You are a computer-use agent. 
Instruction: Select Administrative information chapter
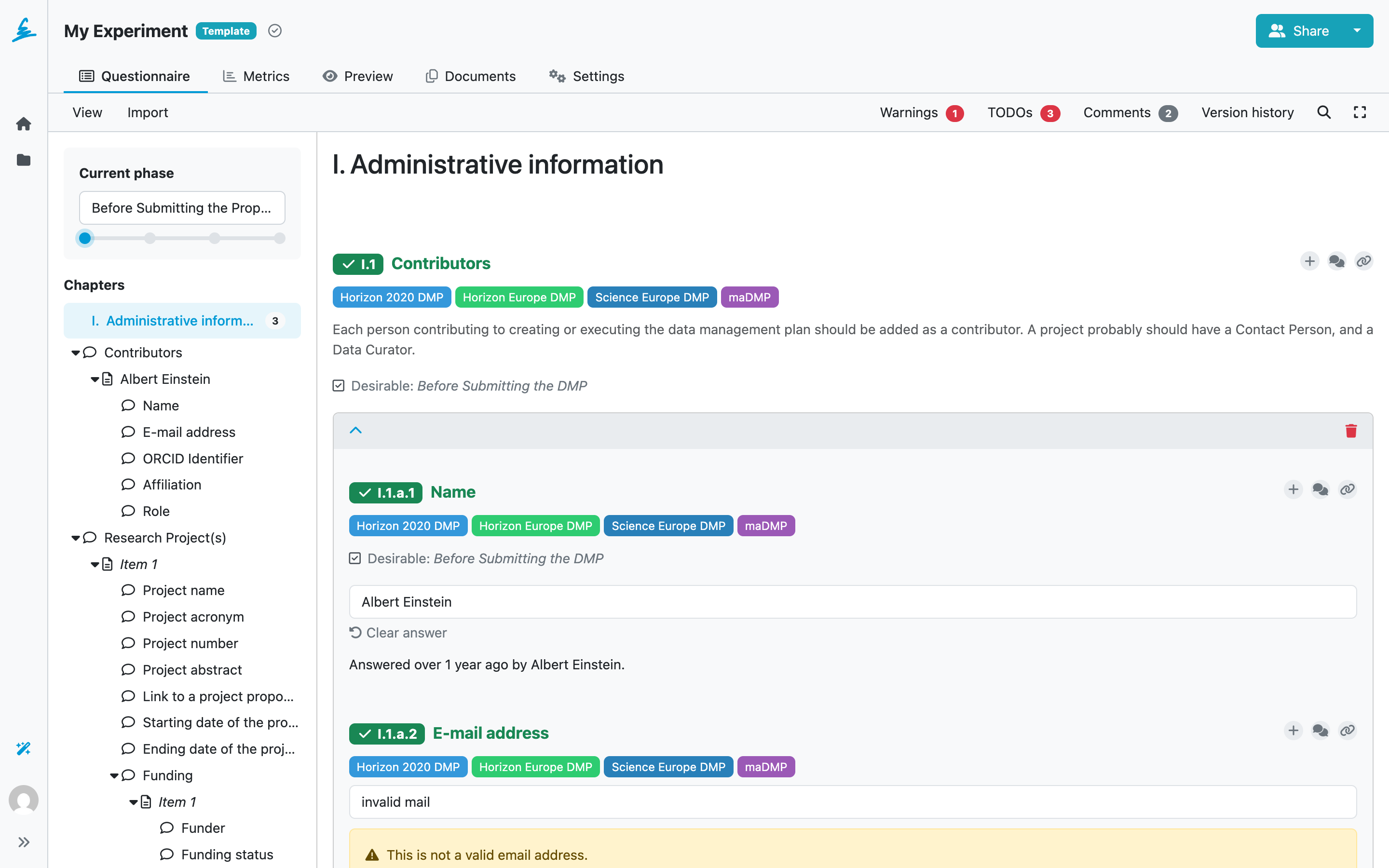(x=182, y=321)
